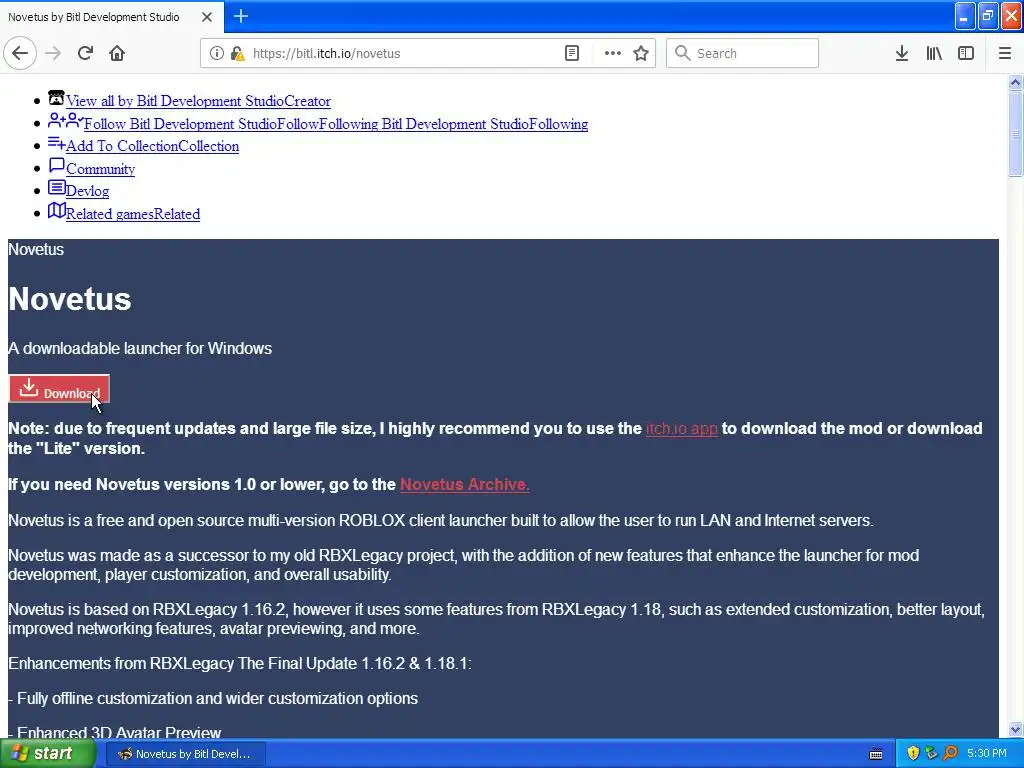Viewport: 1024px width, 768px height.
Task: Go back to the previous page
Action: coord(20,53)
